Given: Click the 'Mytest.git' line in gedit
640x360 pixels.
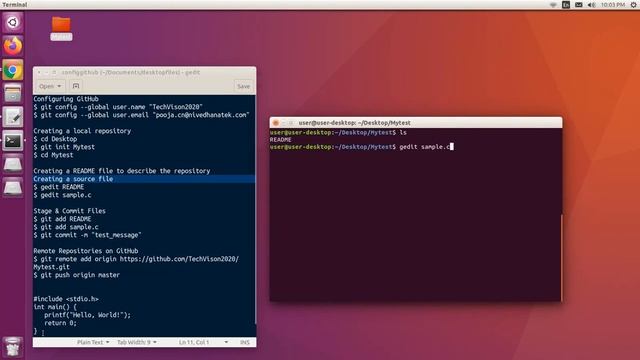Looking at the screenshot, I should click(51, 267).
